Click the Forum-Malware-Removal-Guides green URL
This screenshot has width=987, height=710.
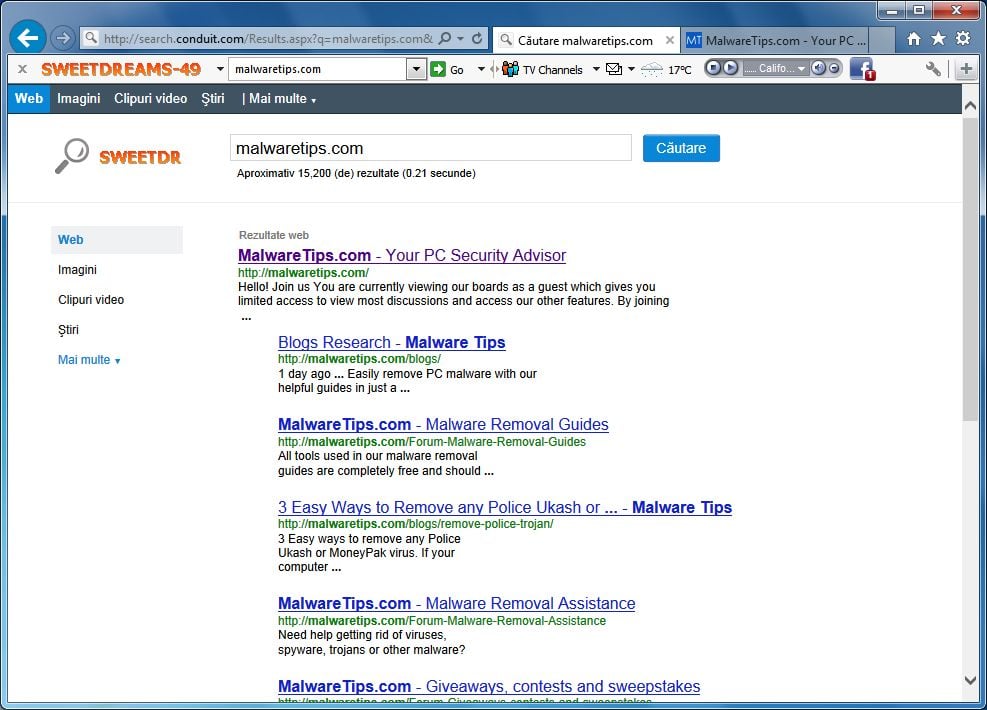pyautogui.click(x=432, y=442)
